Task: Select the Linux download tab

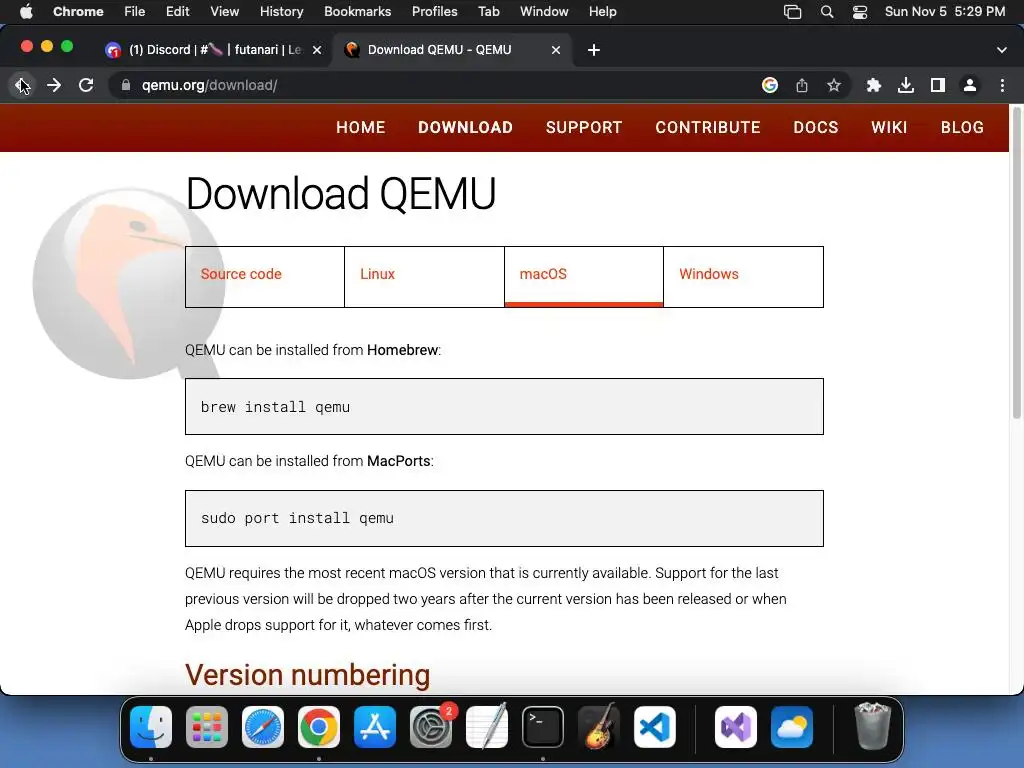Action: pos(424,277)
